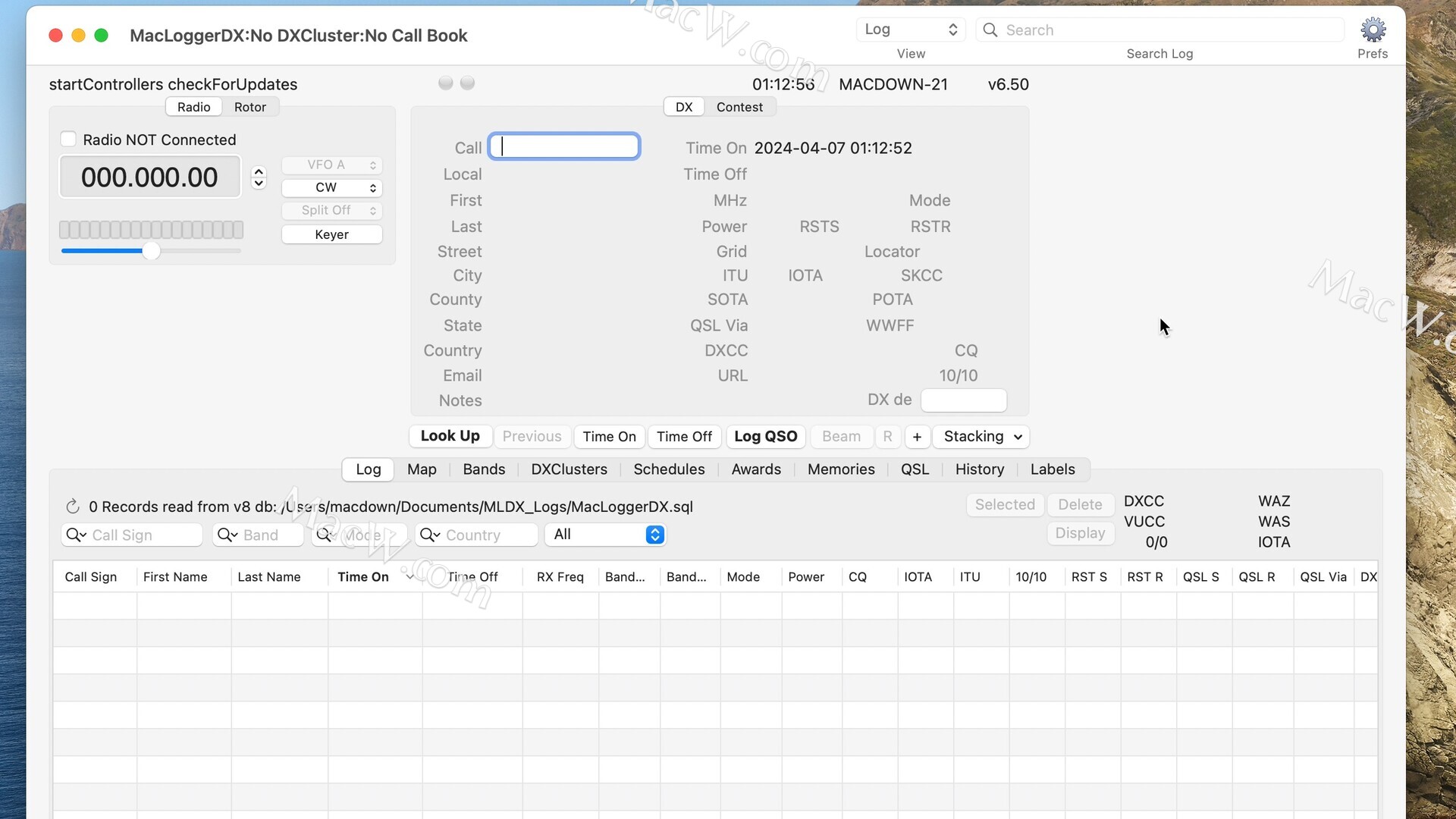Open the Memories tab
The height and width of the screenshot is (819, 1456).
click(841, 469)
